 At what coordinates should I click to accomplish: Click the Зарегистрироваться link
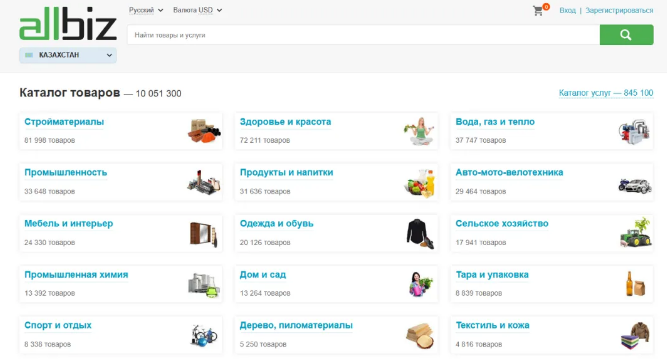click(619, 11)
